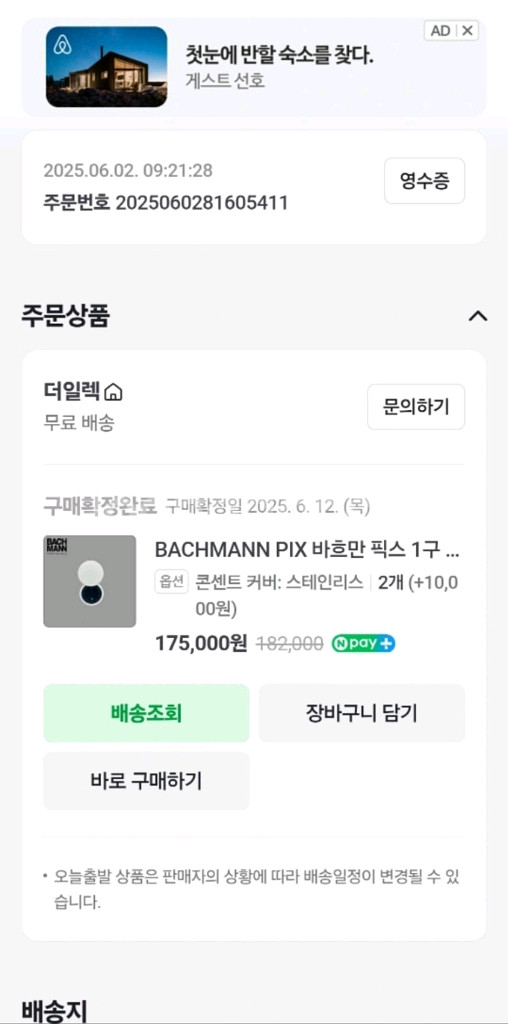Open the 더일렉 seller store name
The image size is (508, 1024).
point(72,391)
